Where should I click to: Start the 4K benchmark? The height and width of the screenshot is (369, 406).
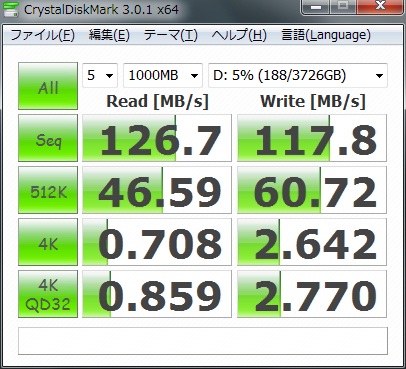coord(48,242)
